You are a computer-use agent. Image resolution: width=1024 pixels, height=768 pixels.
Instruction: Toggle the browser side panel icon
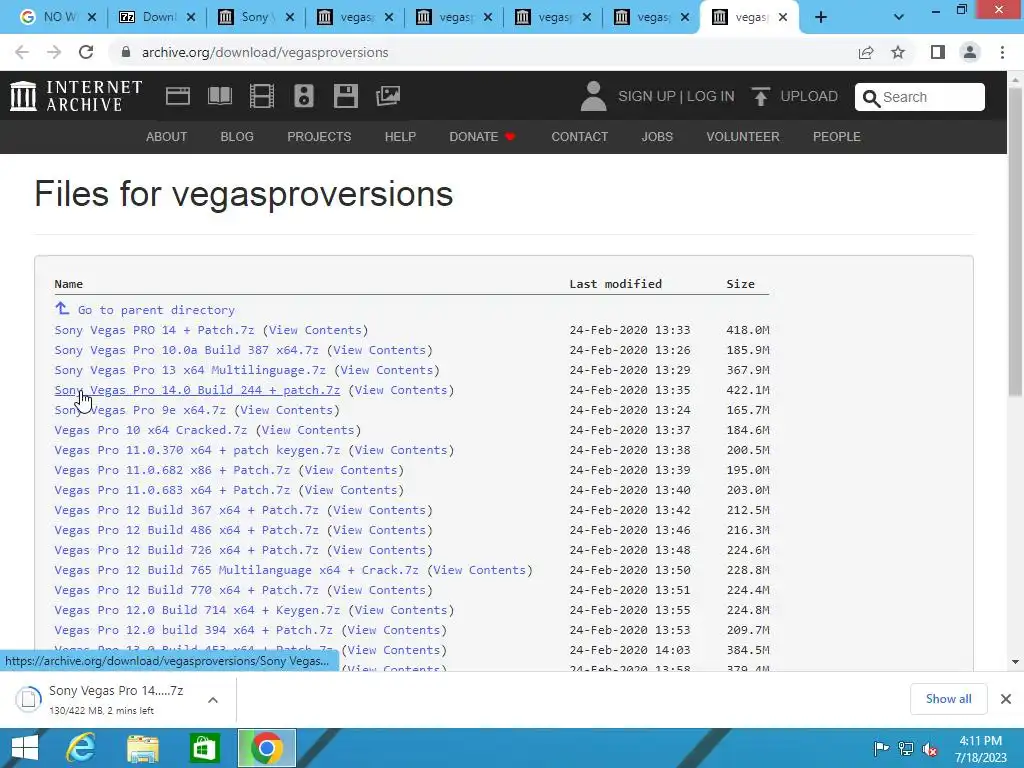tap(938, 52)
